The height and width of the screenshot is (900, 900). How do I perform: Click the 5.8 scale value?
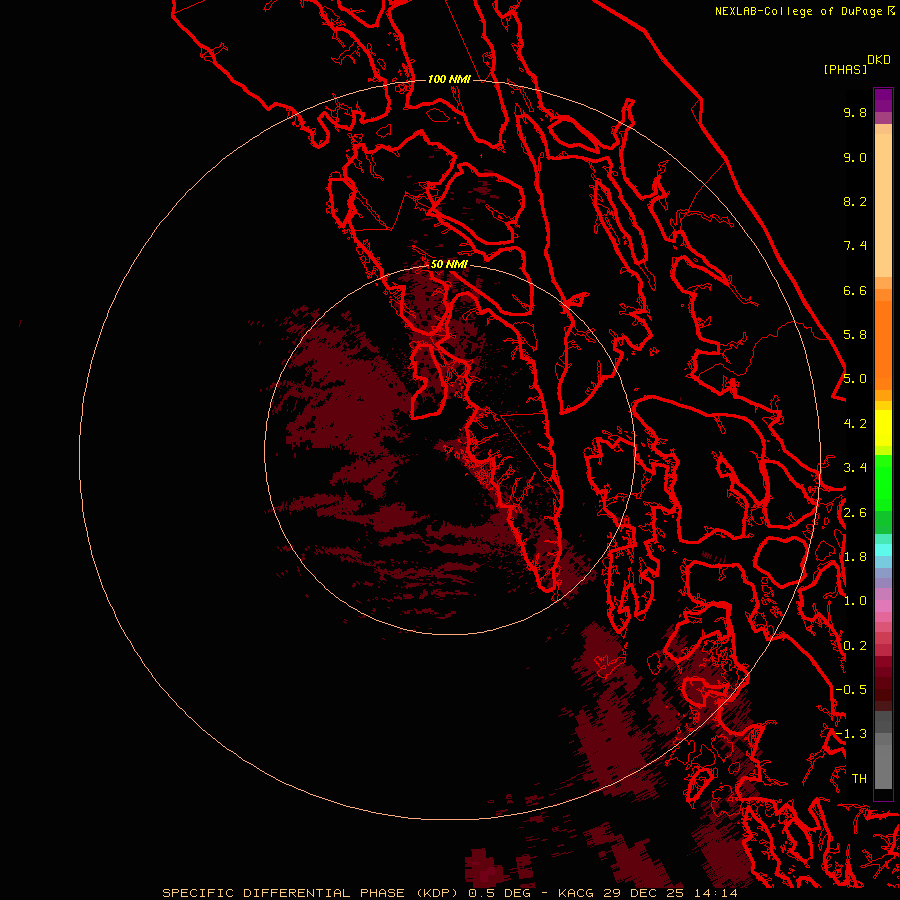click(855, 335)
